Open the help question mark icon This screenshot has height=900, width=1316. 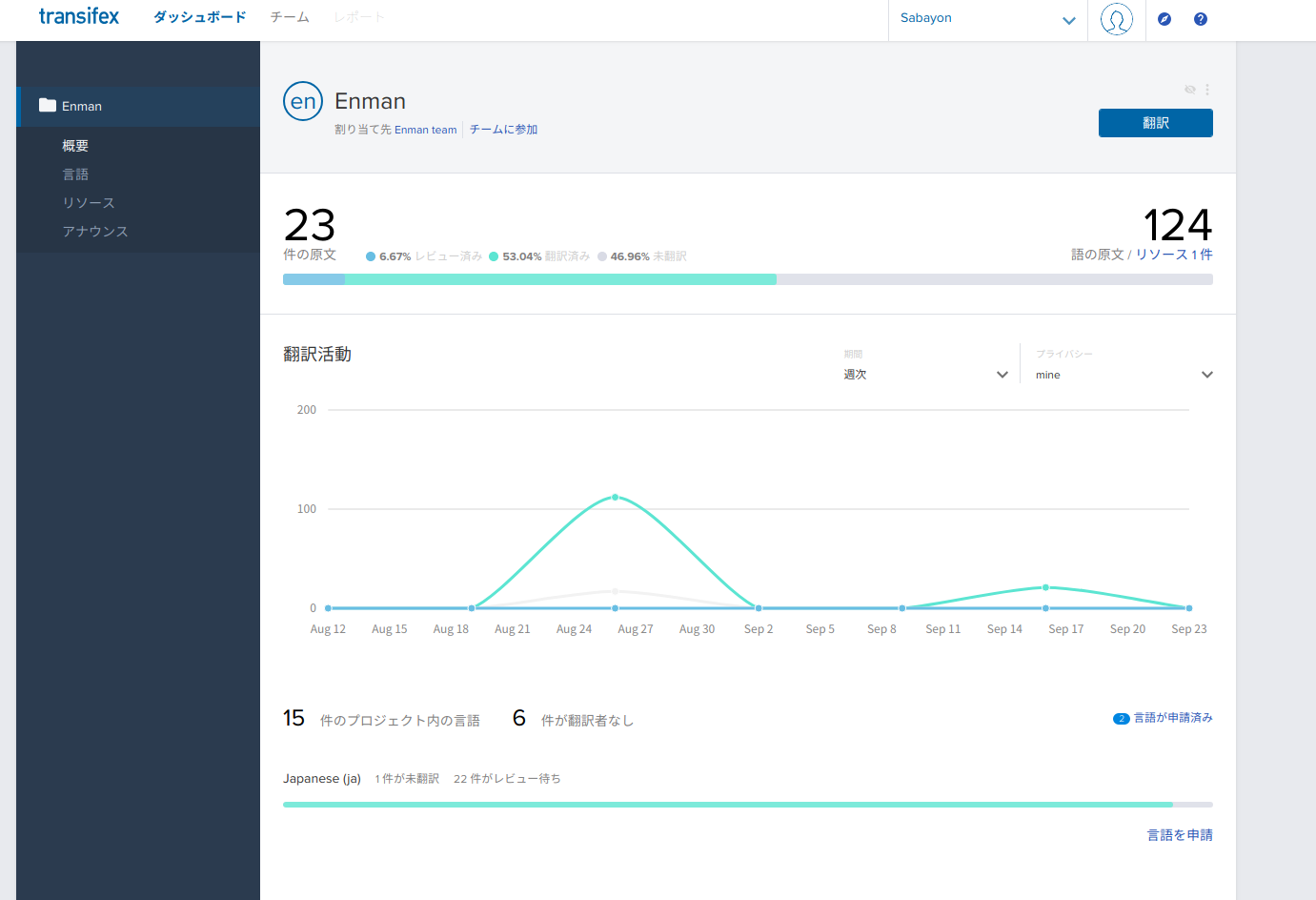(1201, 19)
